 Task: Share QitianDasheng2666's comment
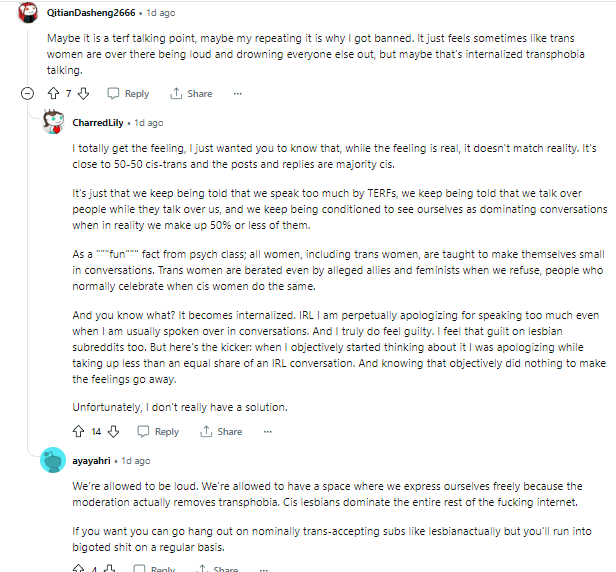coord(191,94)
